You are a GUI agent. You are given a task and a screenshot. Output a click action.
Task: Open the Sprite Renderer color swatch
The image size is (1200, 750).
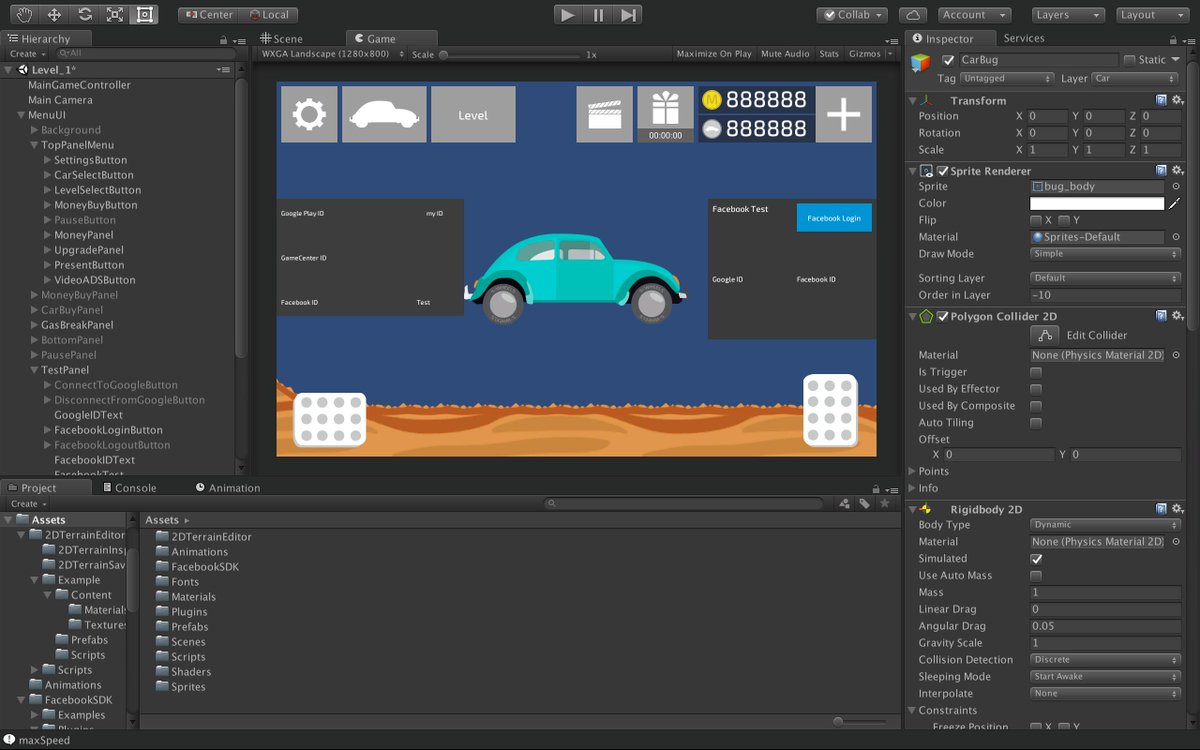click(1096, 203)
